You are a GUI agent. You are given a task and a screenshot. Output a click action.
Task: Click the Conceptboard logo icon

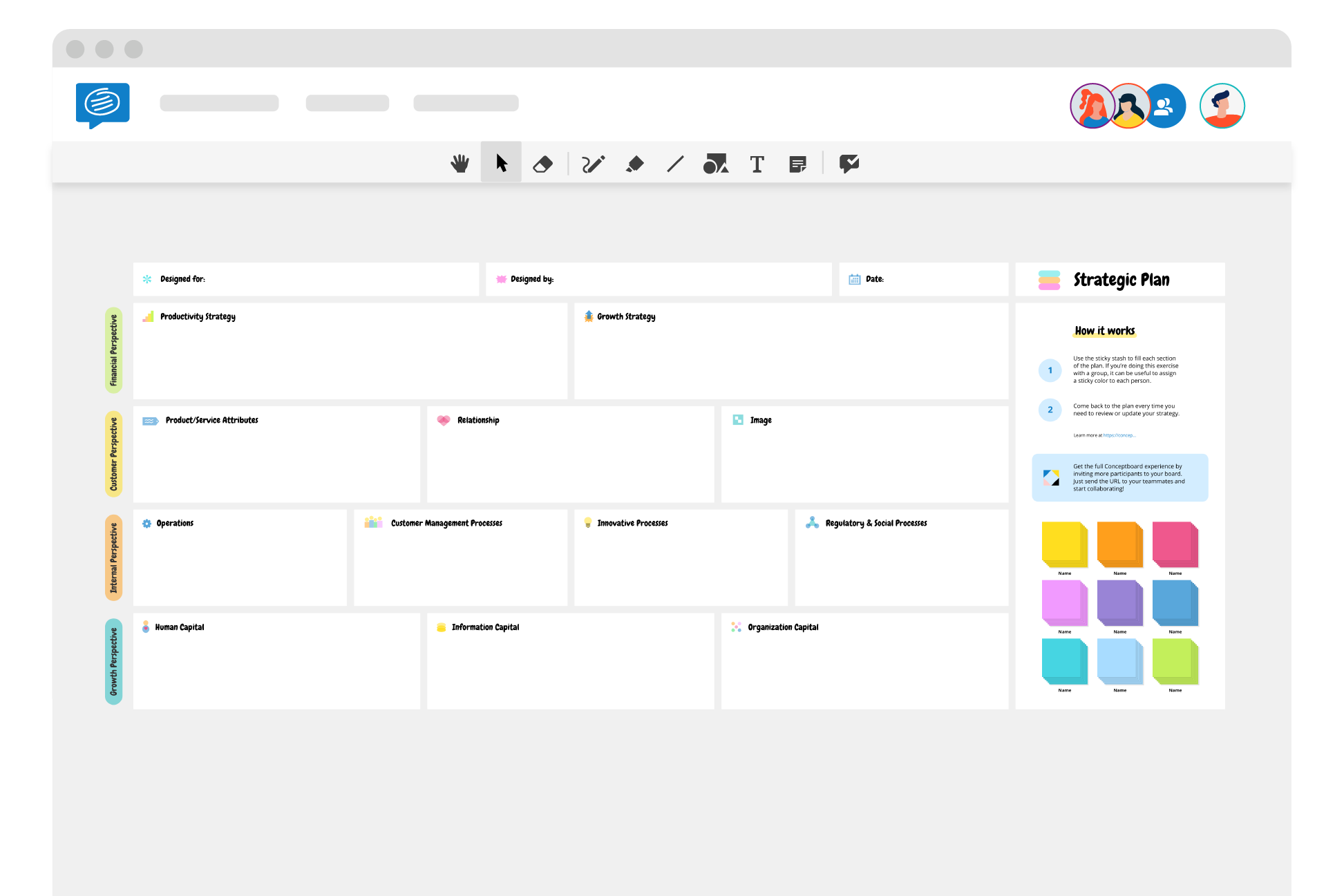(102, 103)
